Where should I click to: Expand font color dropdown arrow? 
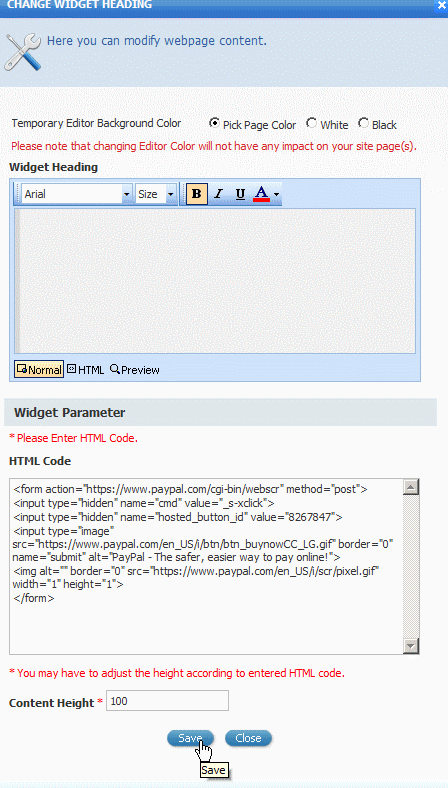point(277,194)
